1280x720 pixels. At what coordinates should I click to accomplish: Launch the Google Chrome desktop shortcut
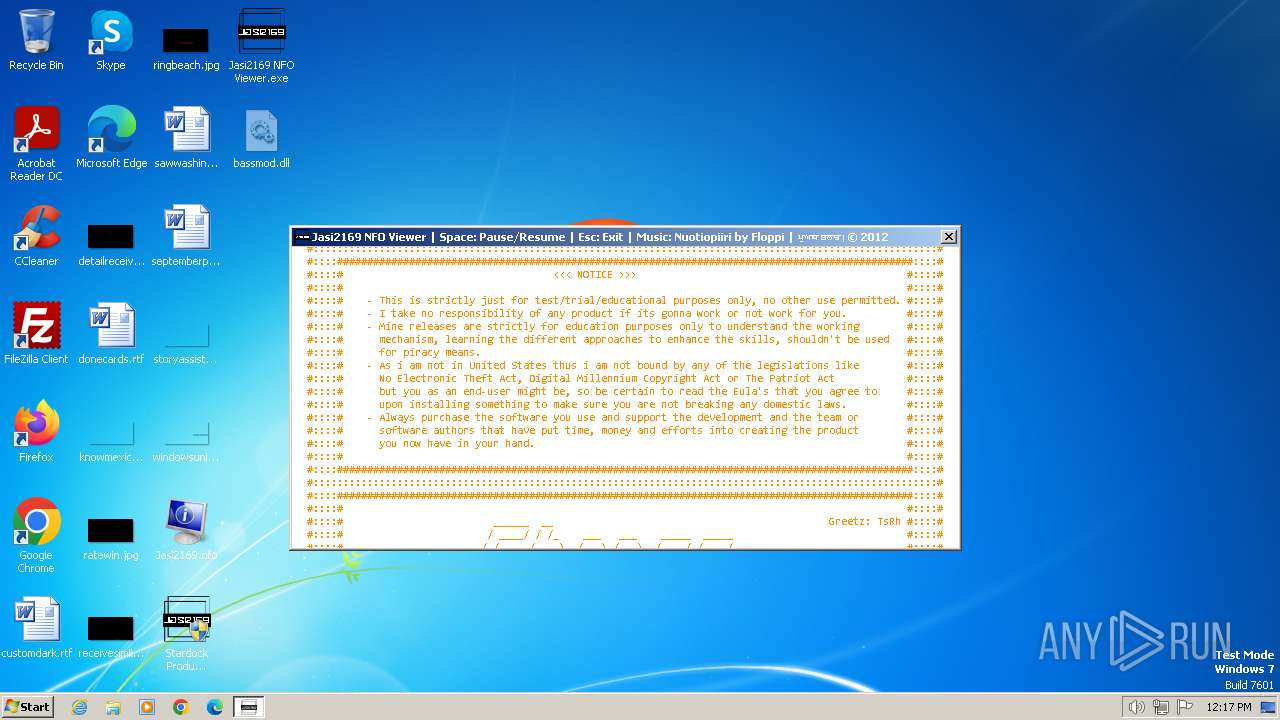[x=36, y=536]
